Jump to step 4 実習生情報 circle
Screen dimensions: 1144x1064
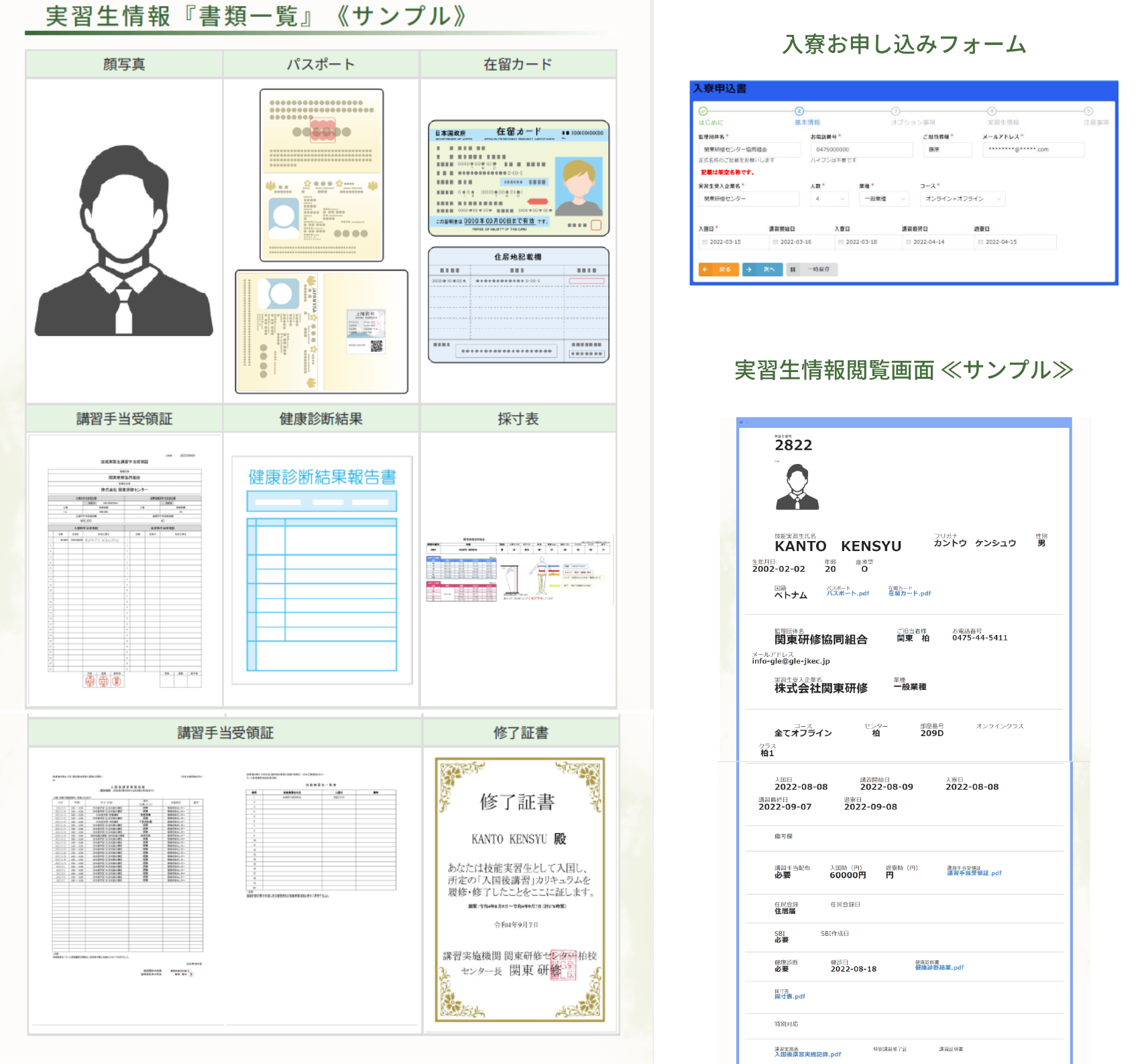tap(992, 111)
